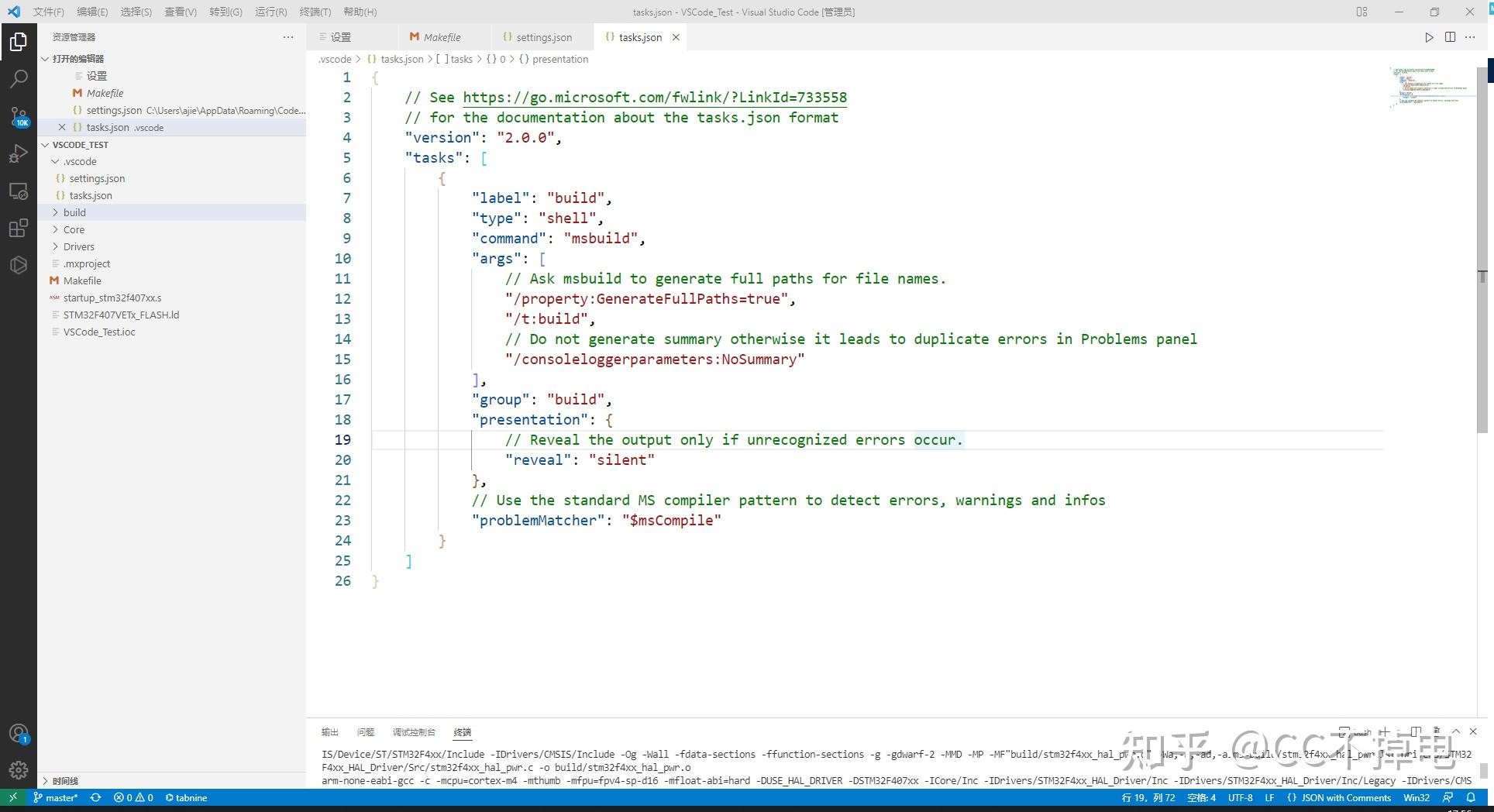Switch to the 设置 editor tab
1494x812 pixels.
(x=353, y=37)
